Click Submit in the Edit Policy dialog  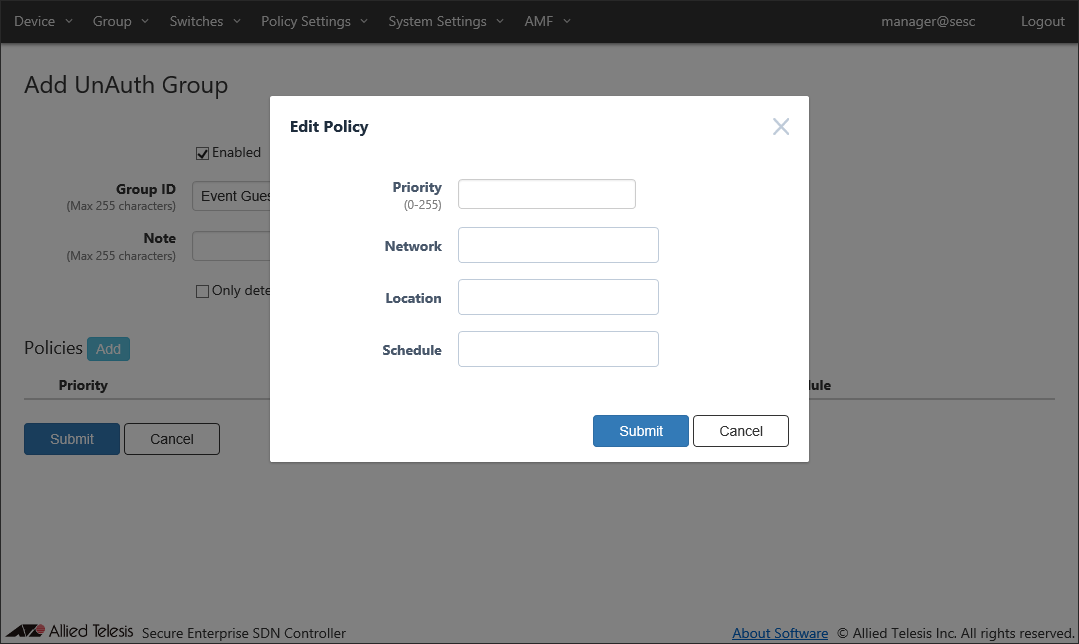tap(640, 431)
